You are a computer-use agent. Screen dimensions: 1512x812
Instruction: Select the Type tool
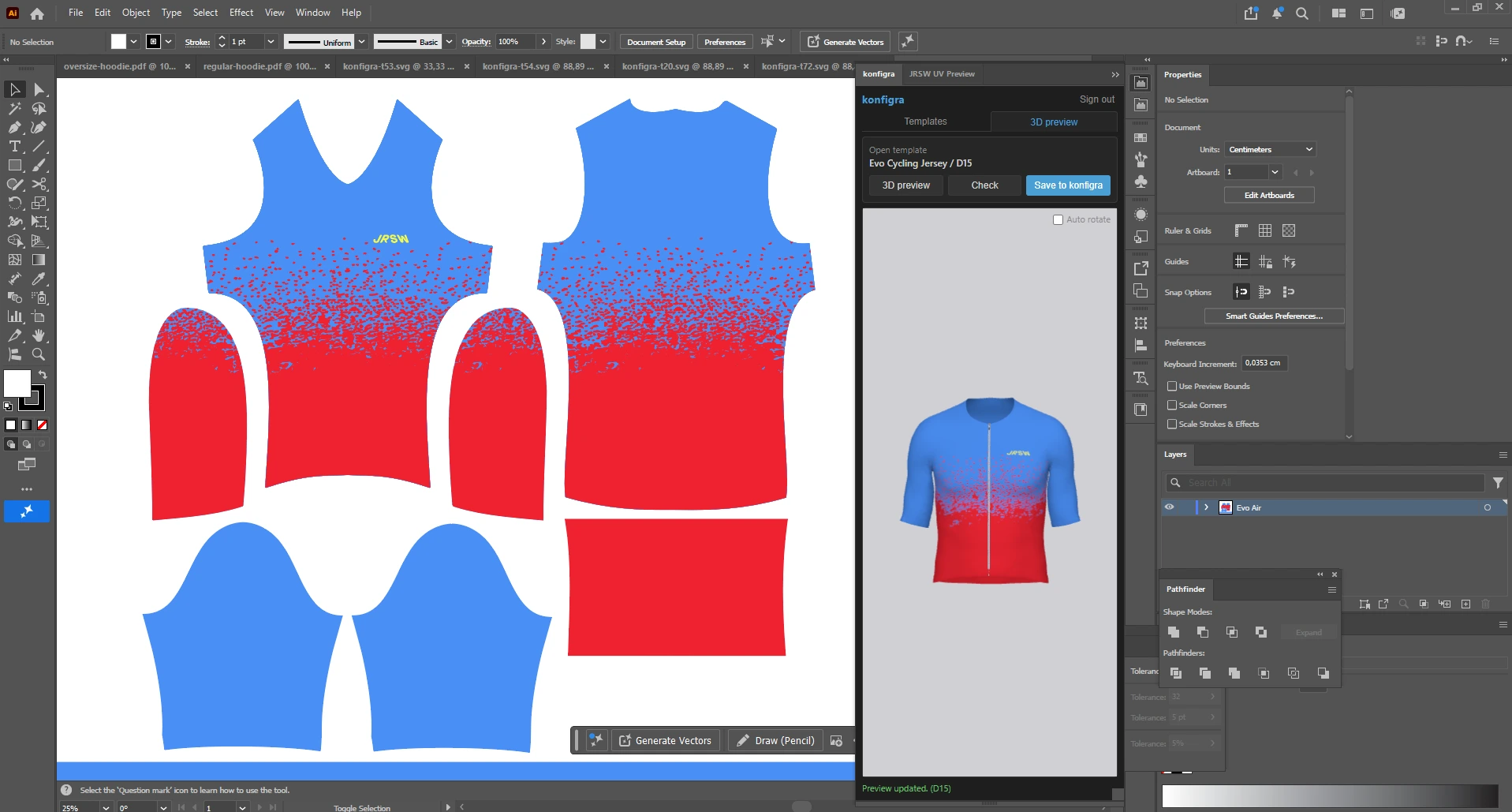[14, 146]
